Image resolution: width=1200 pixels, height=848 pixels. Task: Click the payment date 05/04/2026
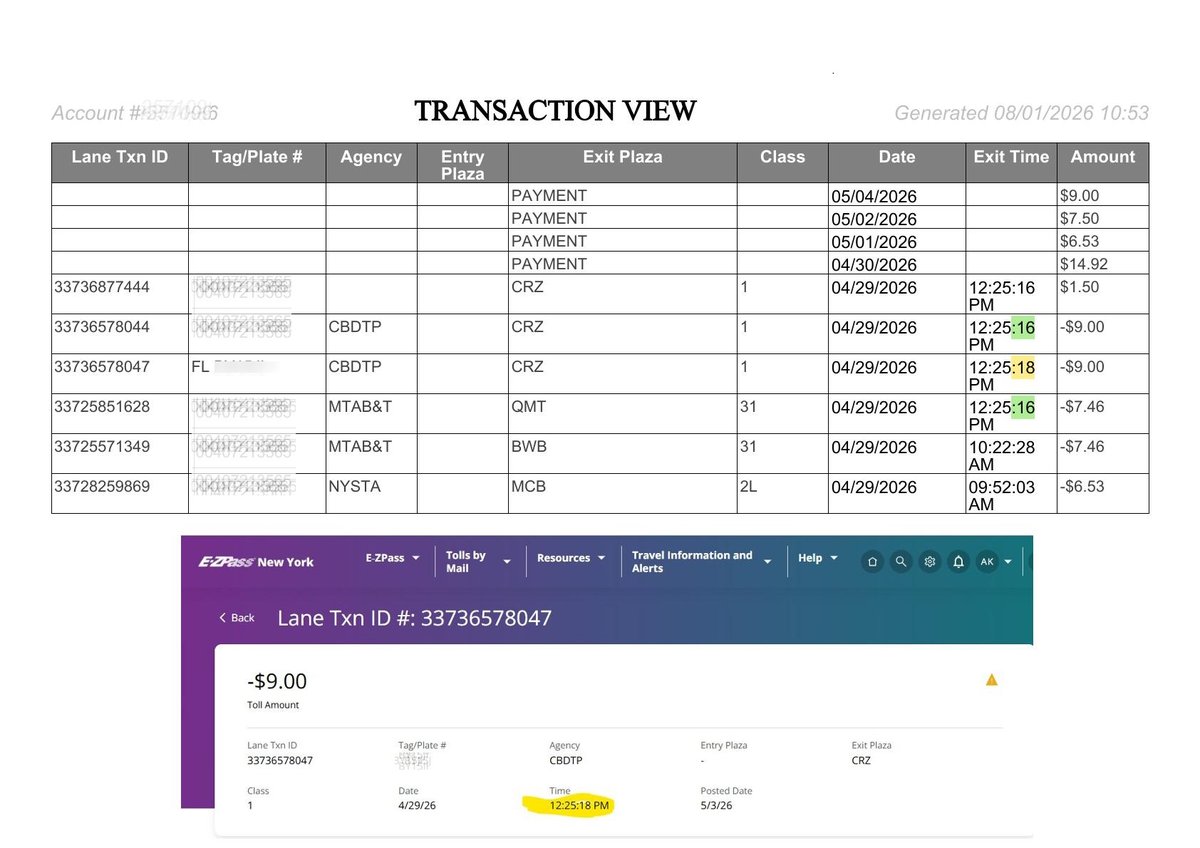pyautogui.click(x=874, y=197)
